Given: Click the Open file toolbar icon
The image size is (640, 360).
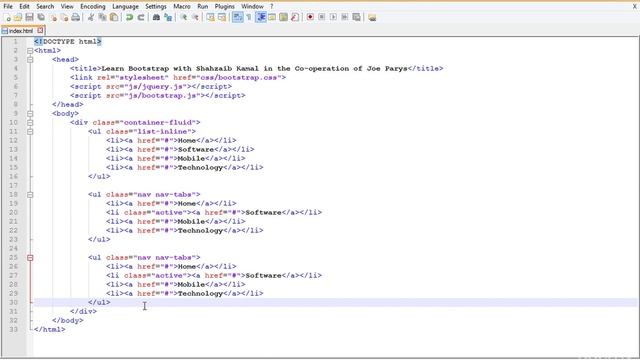Looking at the screenshot, I should [x=18, y=17].
